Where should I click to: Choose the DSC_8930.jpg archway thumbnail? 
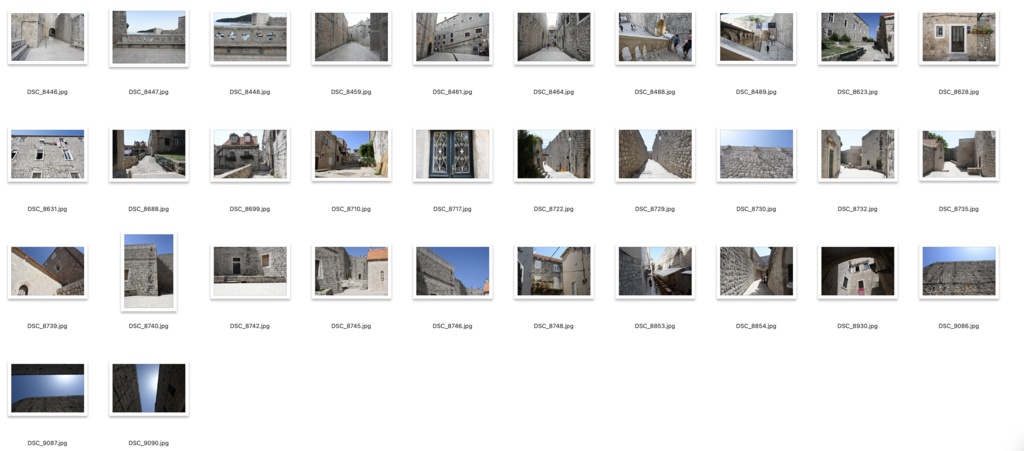(857, 271)
